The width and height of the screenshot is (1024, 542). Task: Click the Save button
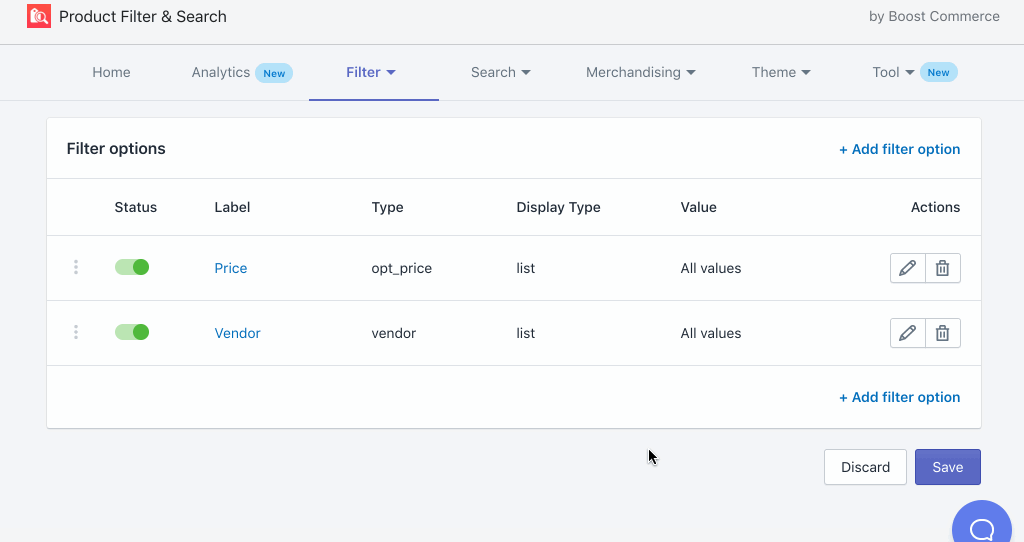click(x=947, y=467)
